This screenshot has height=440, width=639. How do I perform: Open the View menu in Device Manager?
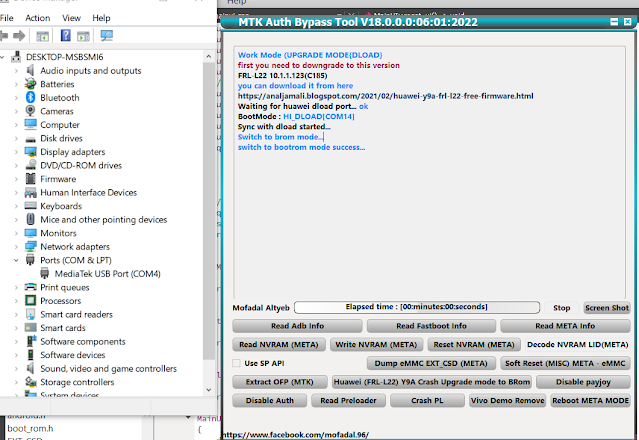tap(71, 18)
